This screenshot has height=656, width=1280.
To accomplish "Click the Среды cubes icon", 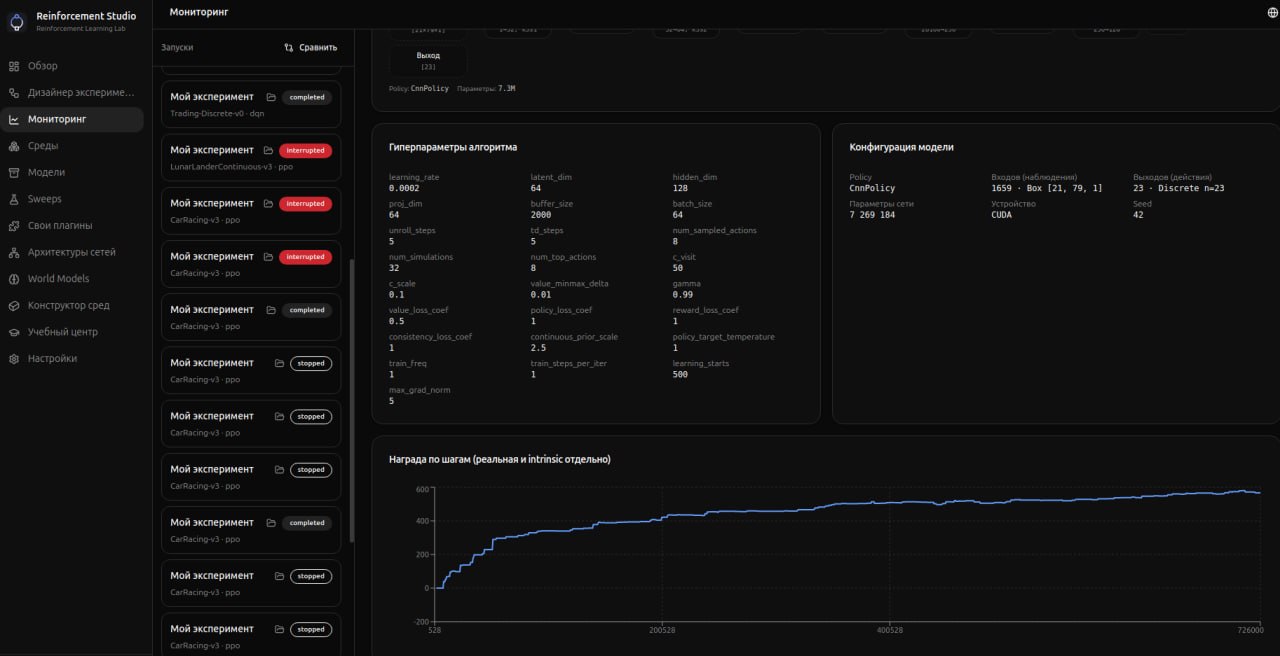I will click(x=14, y=146).
